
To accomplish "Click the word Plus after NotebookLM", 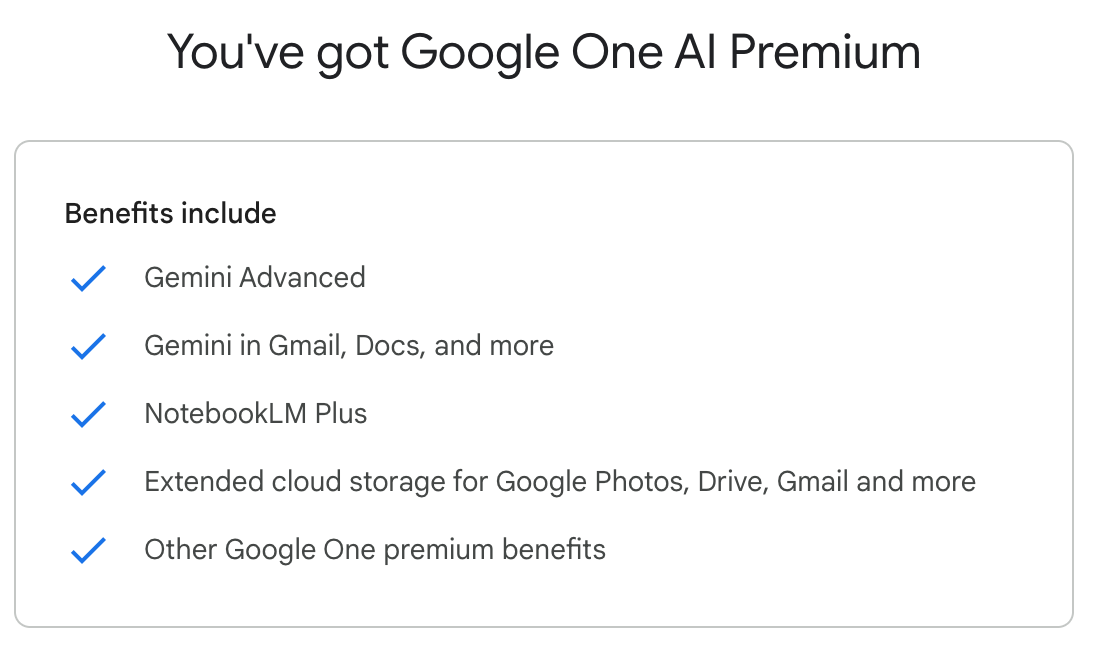I will [340, 414].
